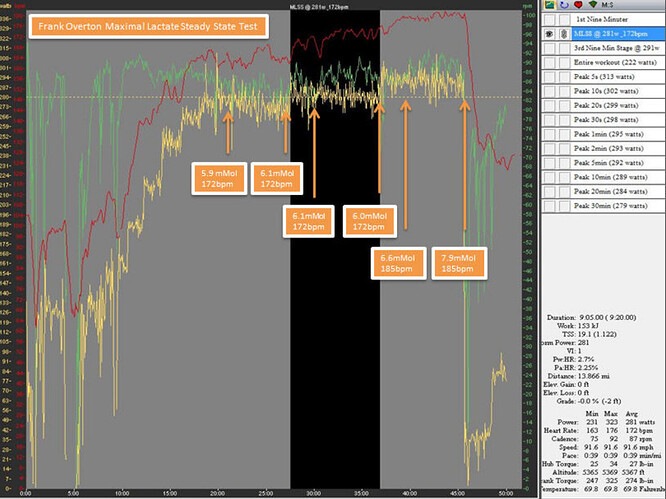Click the chart title MLSS @ 281w_172bpm
This screenshot has height=499, width=666.
click(319, 7)
